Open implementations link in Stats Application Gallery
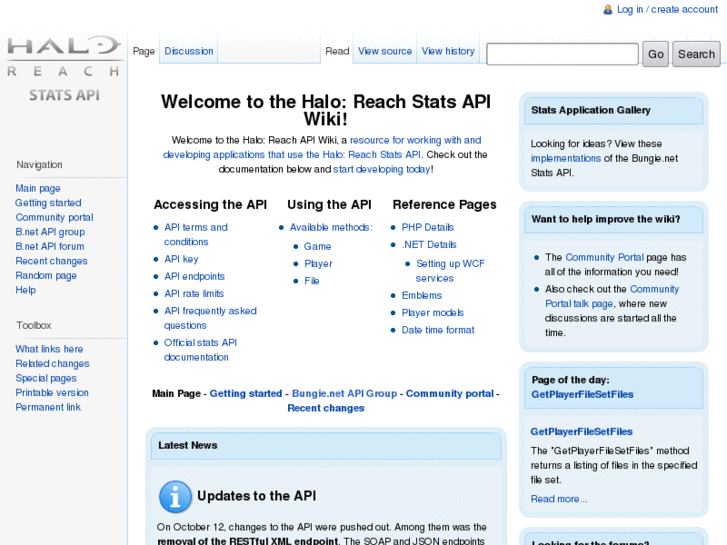 (x=566, y=158)
